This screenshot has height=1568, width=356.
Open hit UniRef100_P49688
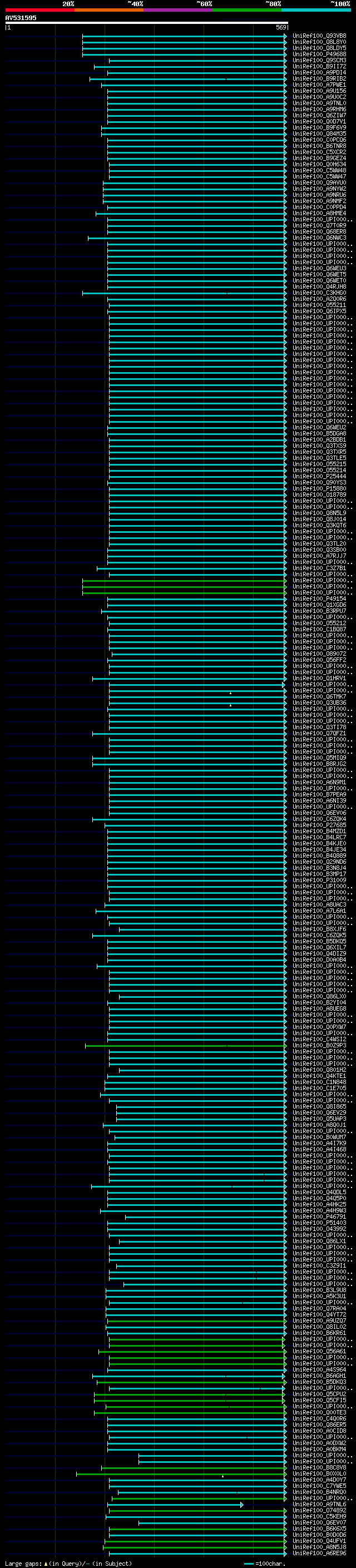[319, 54]
